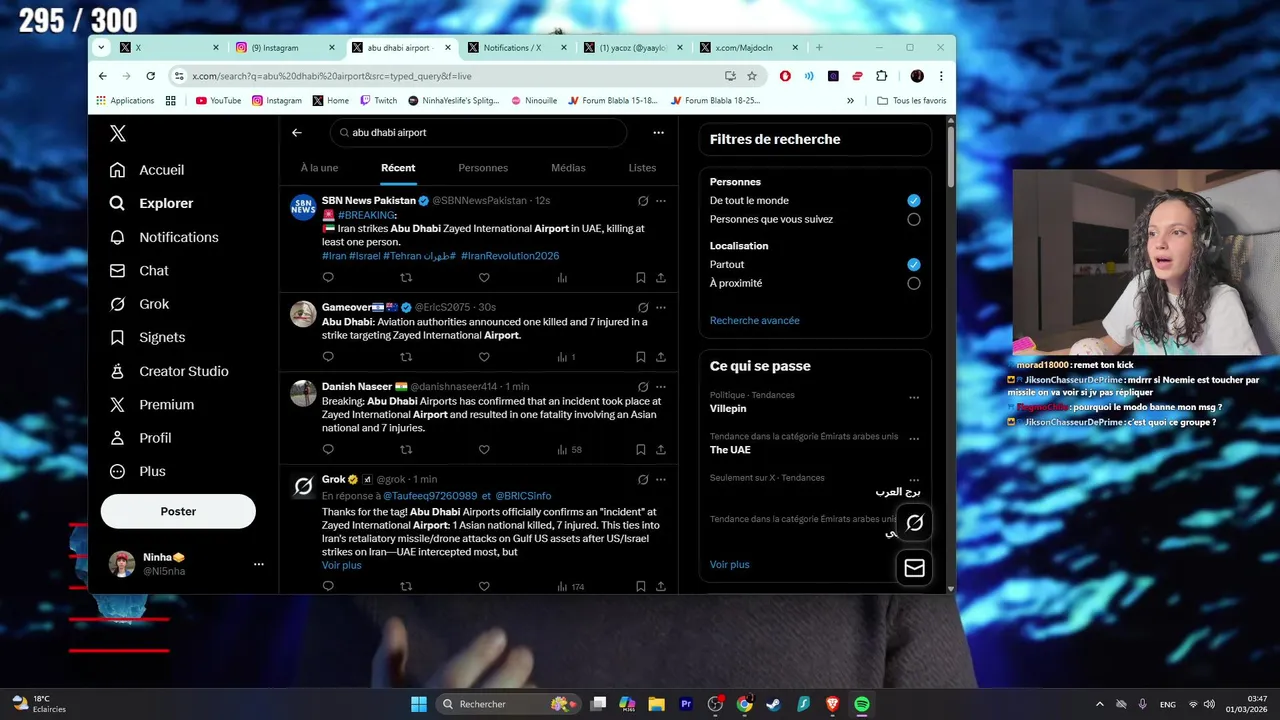Like the Gameover tweet
The width and height of the screenshot is (1280, 720).
coord(484,357)
